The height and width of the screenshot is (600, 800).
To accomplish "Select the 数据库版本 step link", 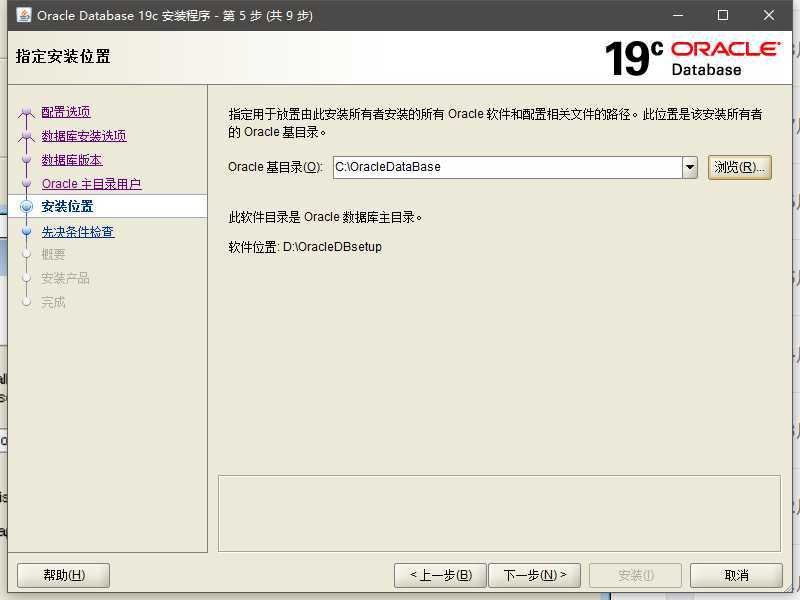I will [x=72, y=160].
